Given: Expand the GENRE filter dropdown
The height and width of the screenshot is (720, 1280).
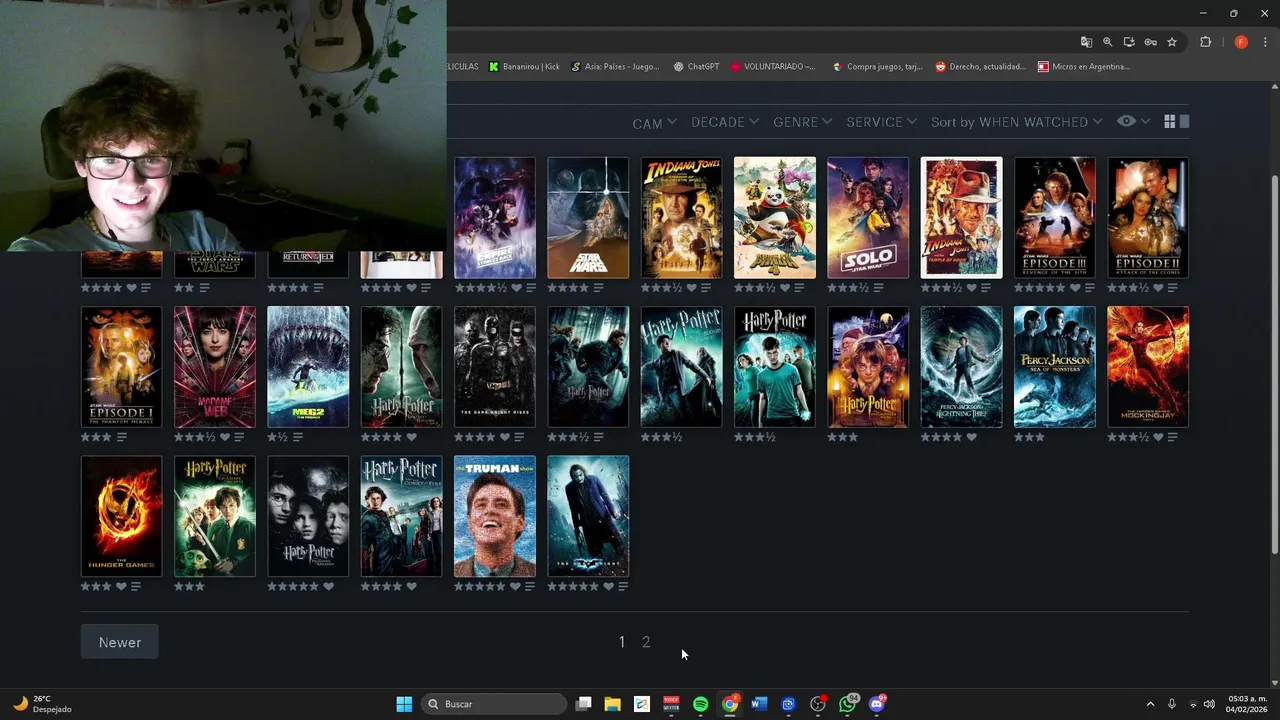Looking at the screenshot, I should click(802, 122).
